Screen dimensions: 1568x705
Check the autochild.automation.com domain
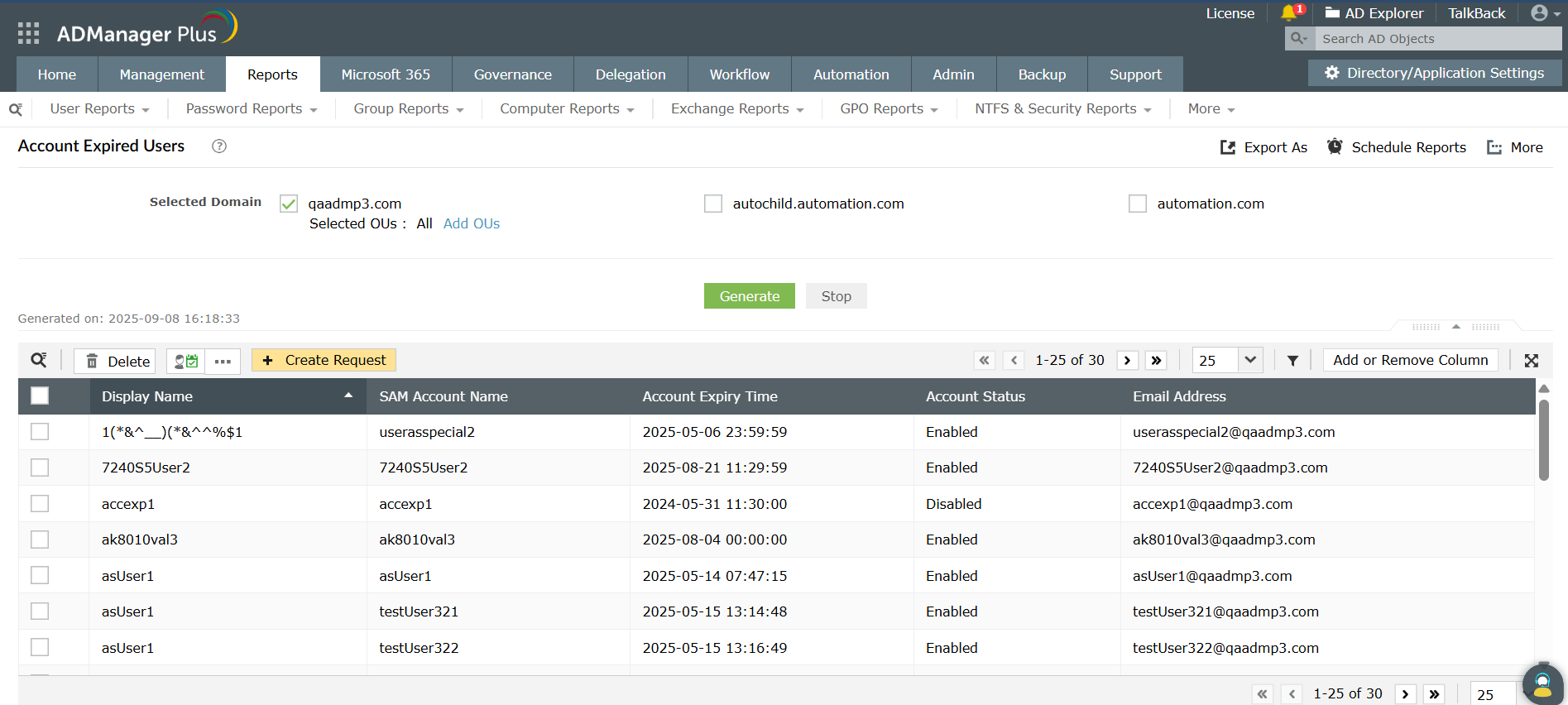coord(713,204)
